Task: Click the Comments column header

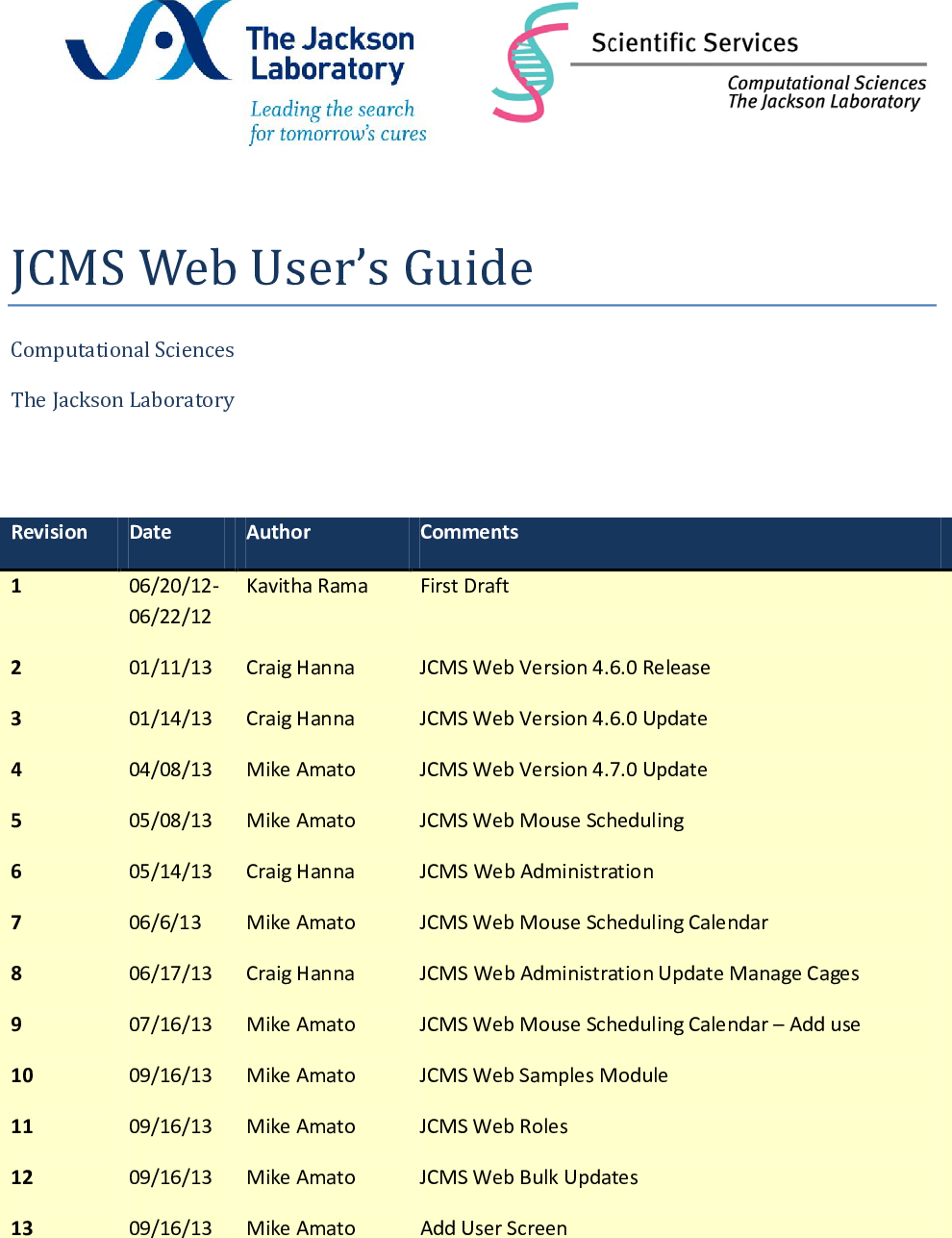Action: pos(469,532)
